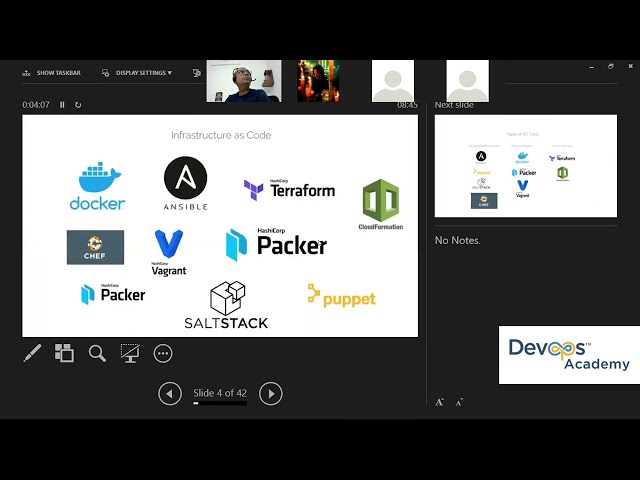Click the Docker logo on slide
The width and height of the screenshot is (640, 480).
point(98,186)
